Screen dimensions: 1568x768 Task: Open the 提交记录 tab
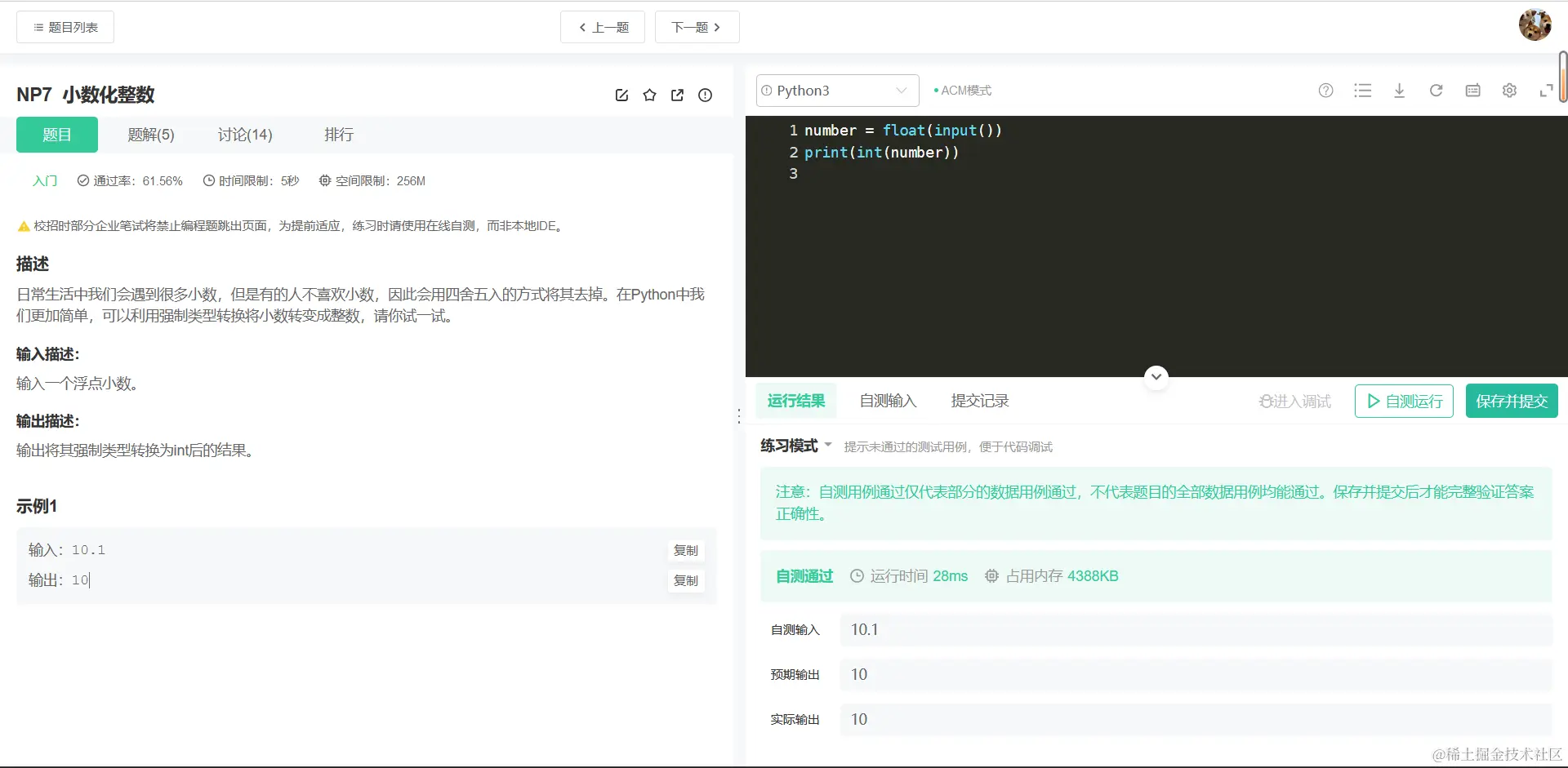point(979,401)
